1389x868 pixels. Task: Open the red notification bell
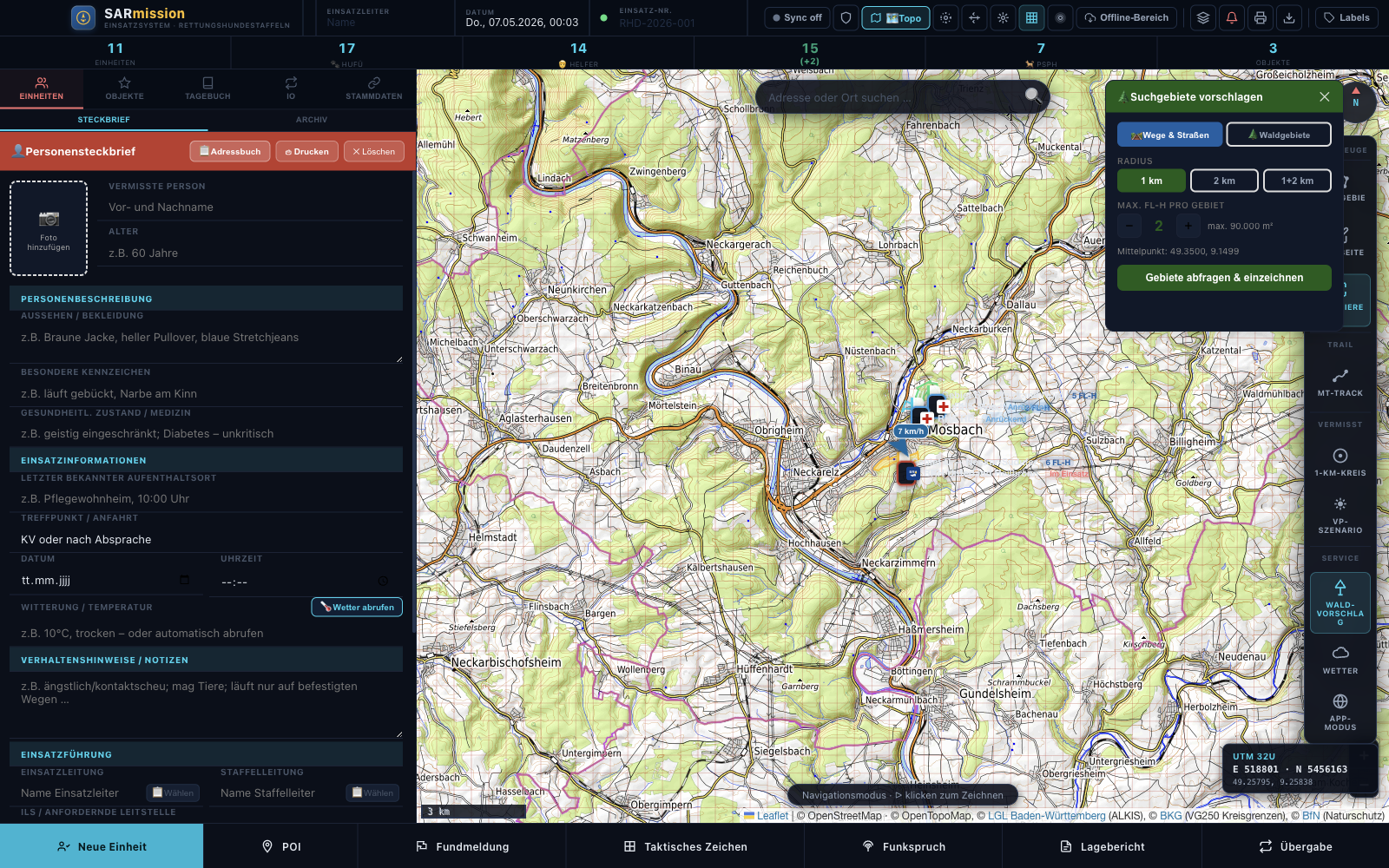click(1231, 17)
